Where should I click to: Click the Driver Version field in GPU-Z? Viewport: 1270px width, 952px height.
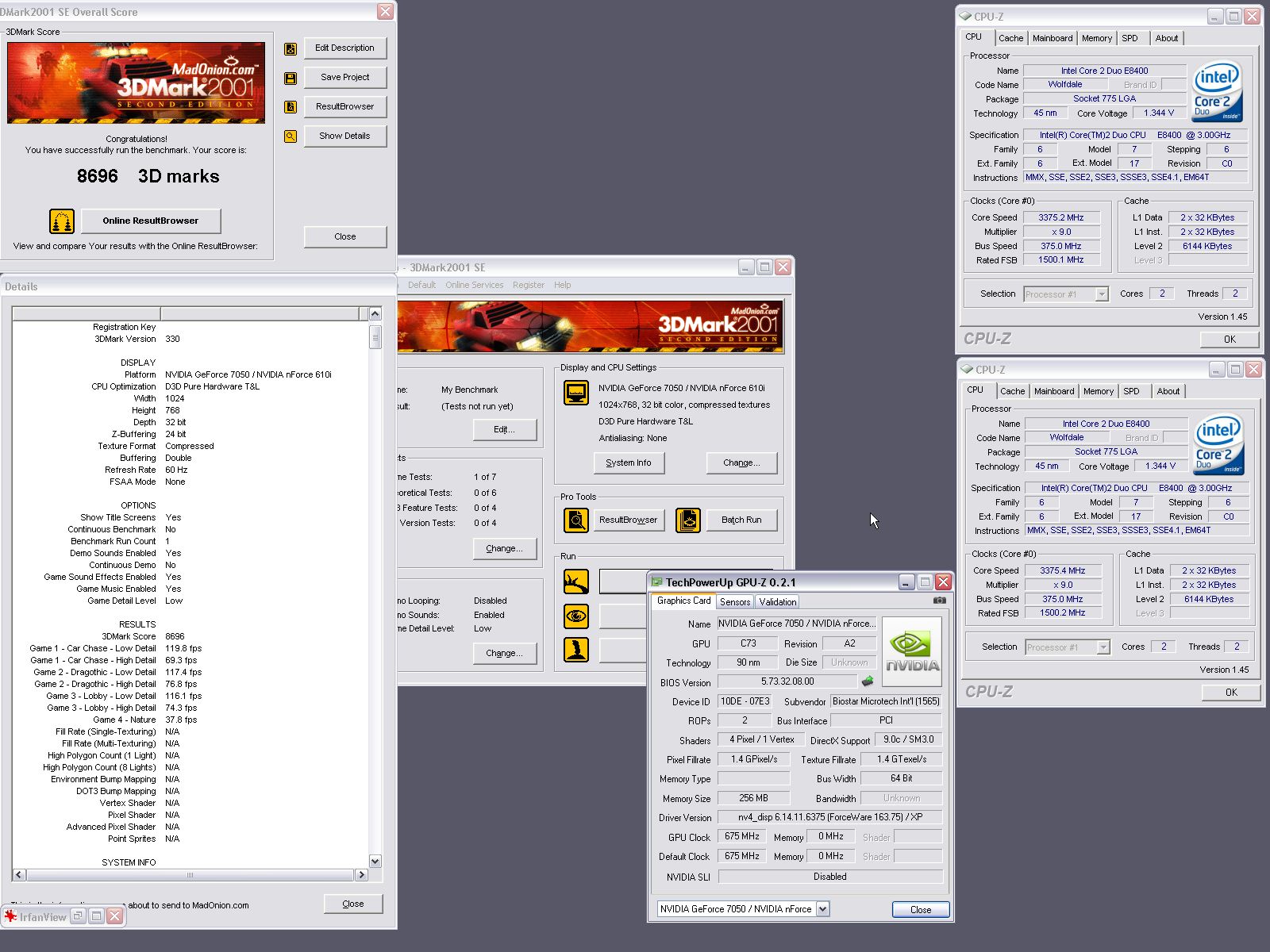pos(830,817)
